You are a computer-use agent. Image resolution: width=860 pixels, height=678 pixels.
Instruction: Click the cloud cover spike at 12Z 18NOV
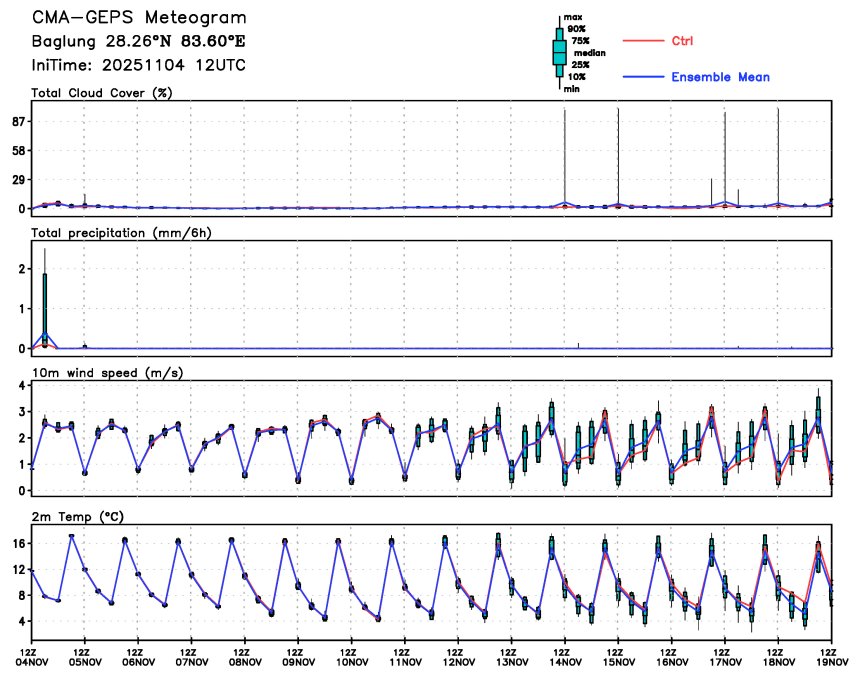[x=778, y=158]
